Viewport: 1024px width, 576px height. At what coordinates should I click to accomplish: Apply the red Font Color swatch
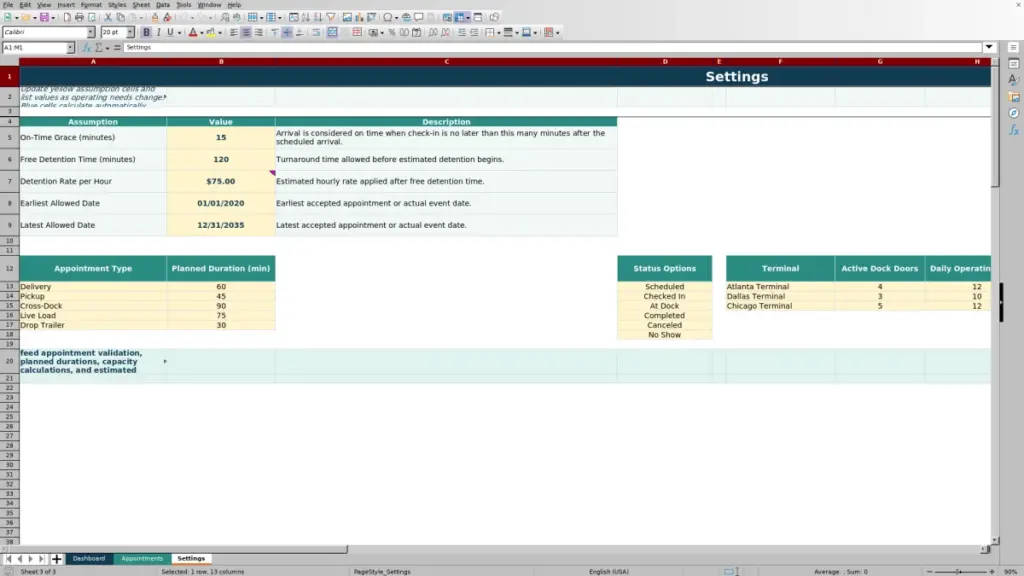[x=193, y=32]
